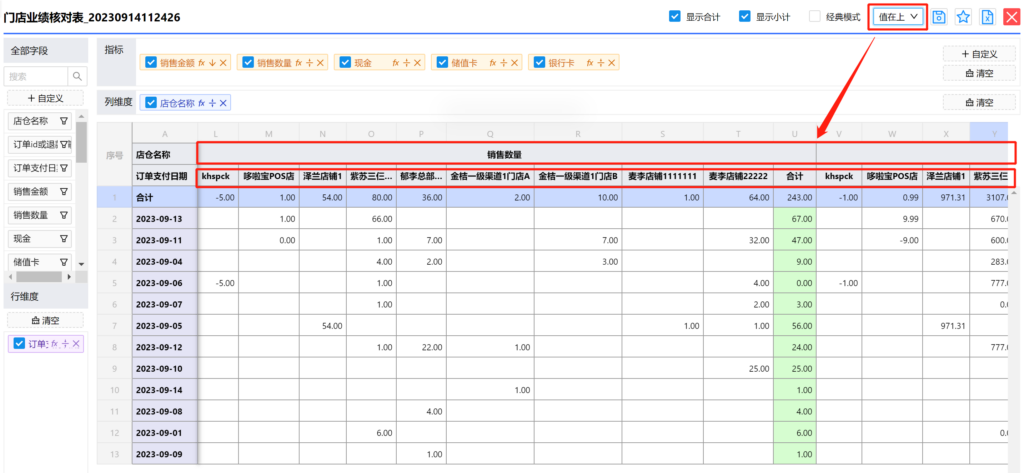Click sort icon on 银行卡 metric chip
This screenshot has width=1024, height=473.
[x=601, y=63]
